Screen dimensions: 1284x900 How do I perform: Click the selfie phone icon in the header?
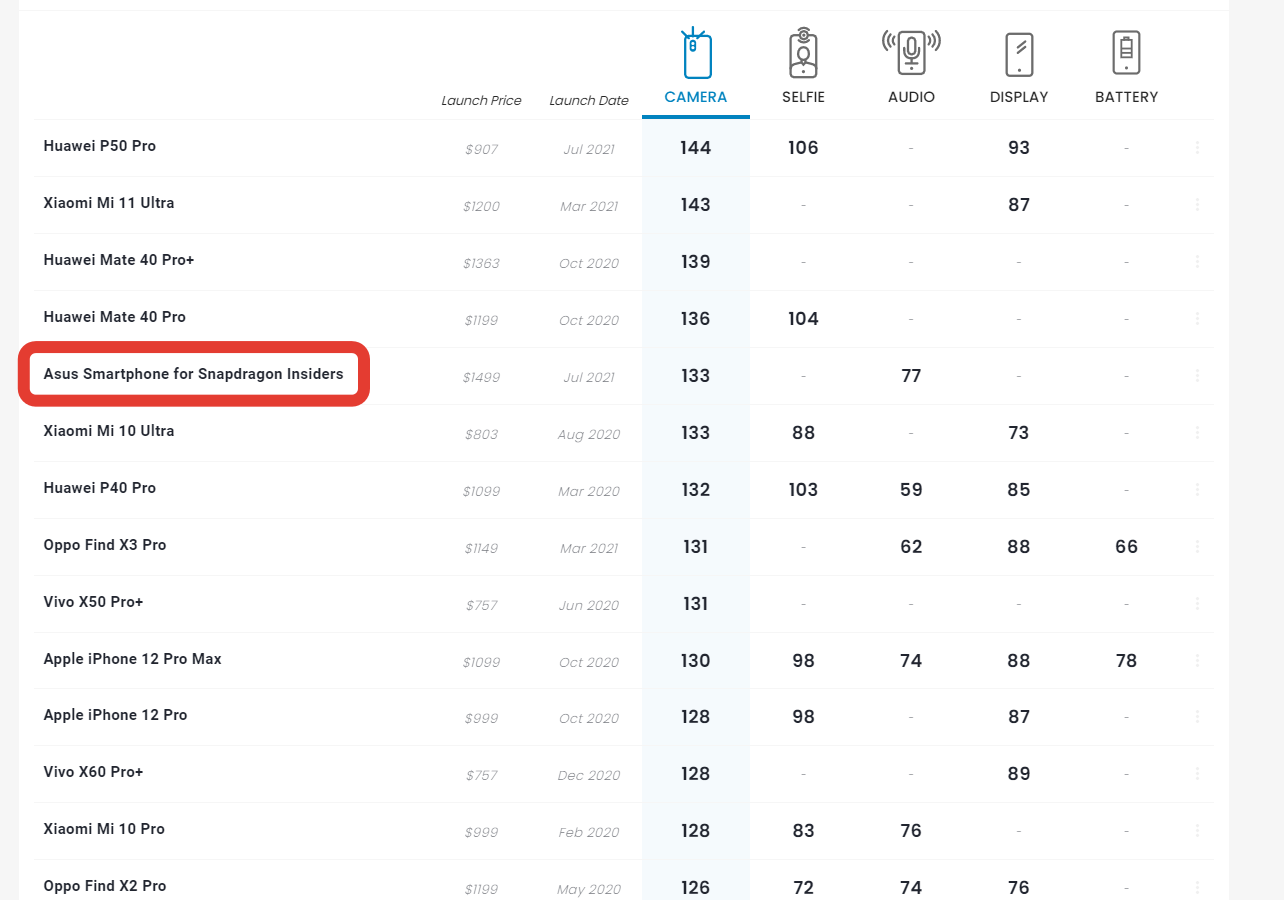coord(803,54)
